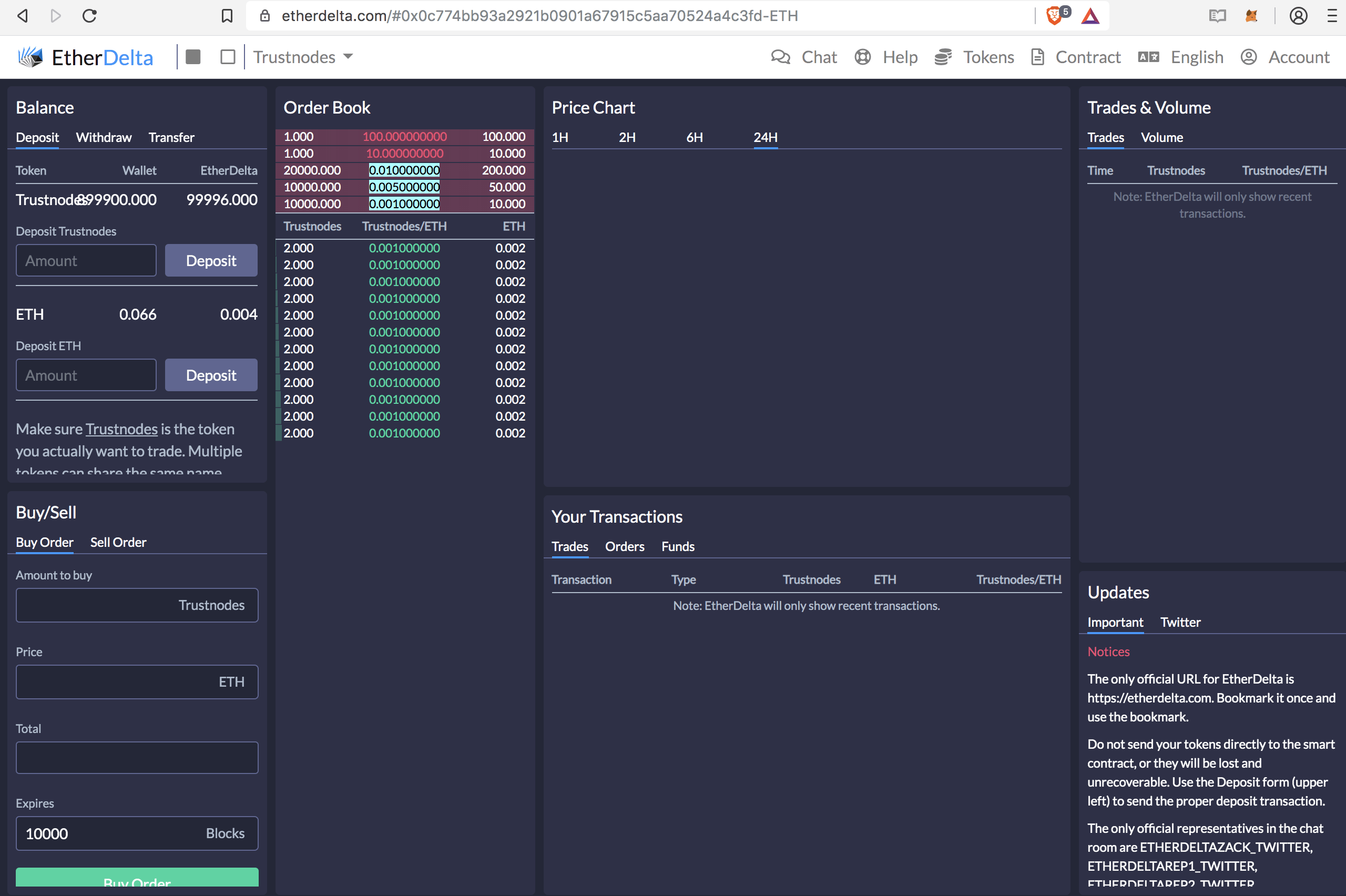Screen dimensions: 1346x896
Task: Select the Important tab in Updates
Action: click(1115, 622)
